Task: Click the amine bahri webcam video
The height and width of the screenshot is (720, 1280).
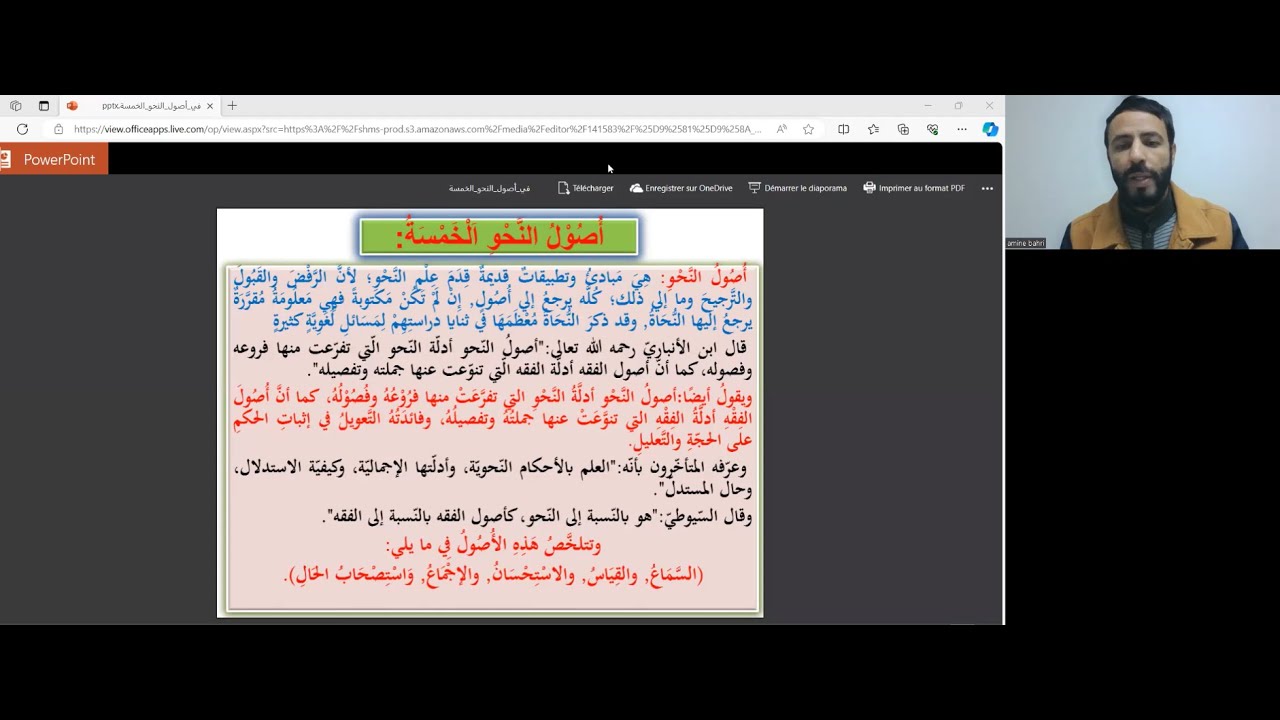Action: coord(1142,172)
